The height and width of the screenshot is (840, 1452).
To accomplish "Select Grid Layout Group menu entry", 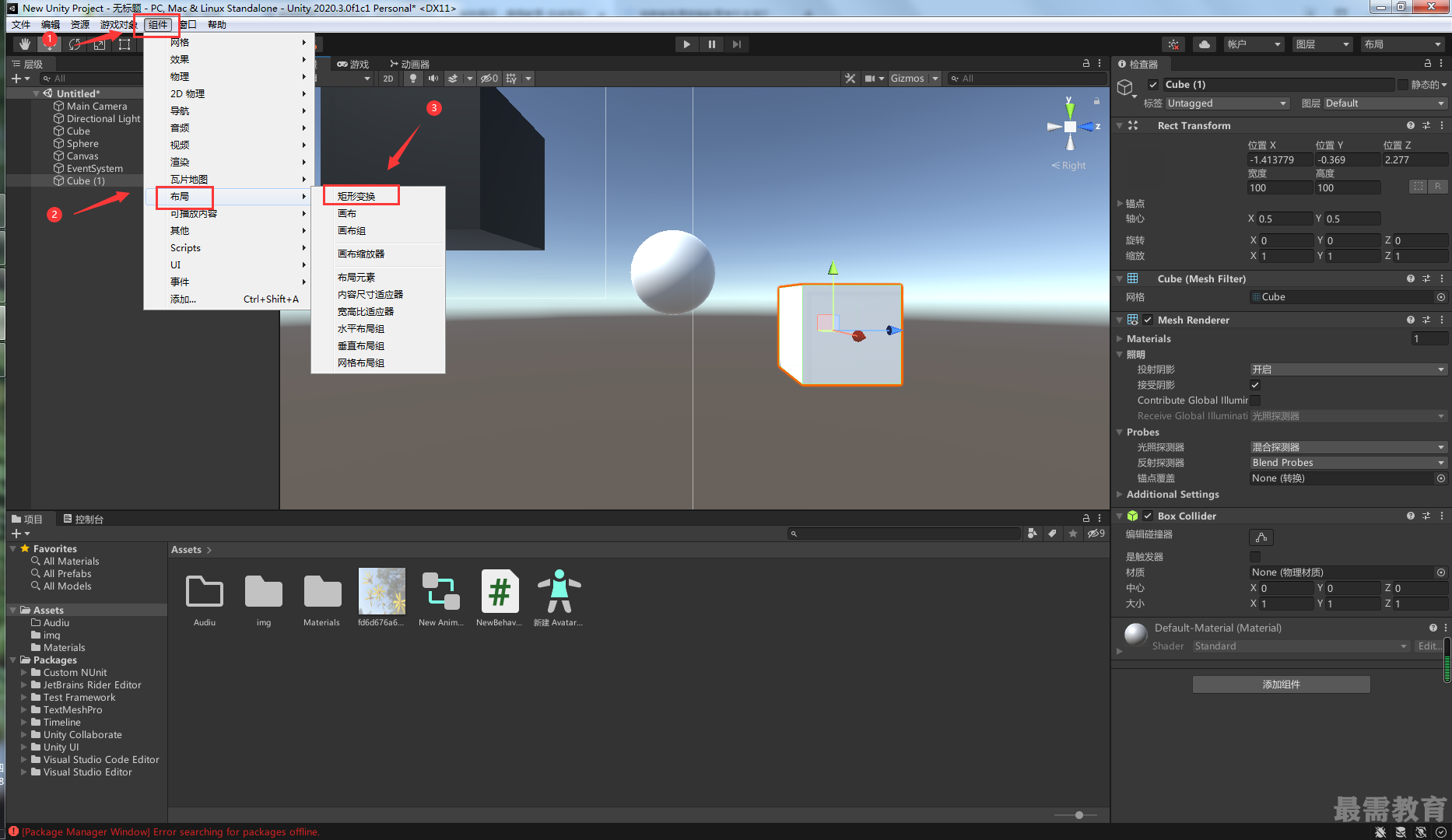I will tap(361, 362).
